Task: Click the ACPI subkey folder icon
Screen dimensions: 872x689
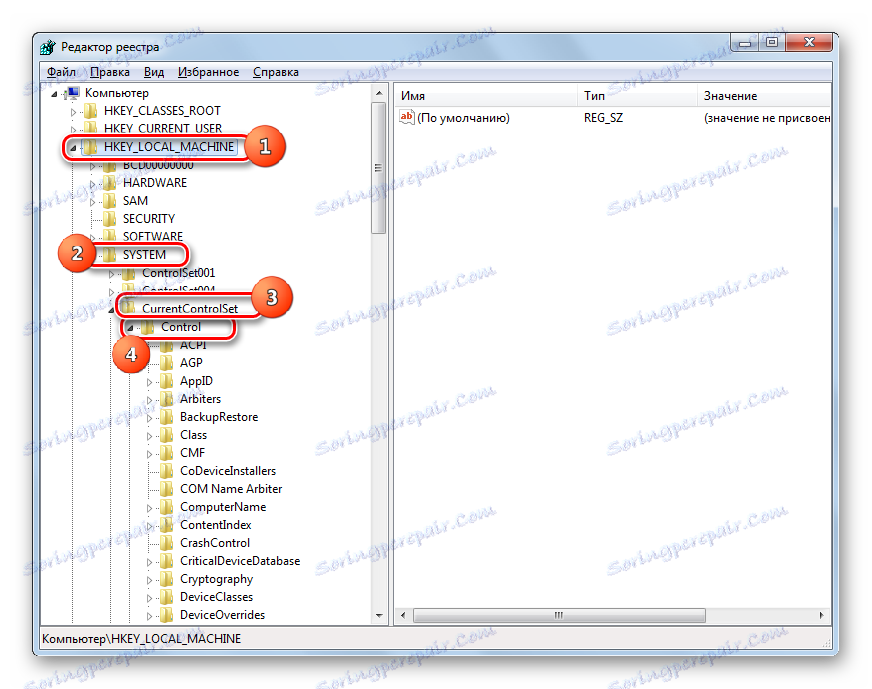Action: (165, 344)
